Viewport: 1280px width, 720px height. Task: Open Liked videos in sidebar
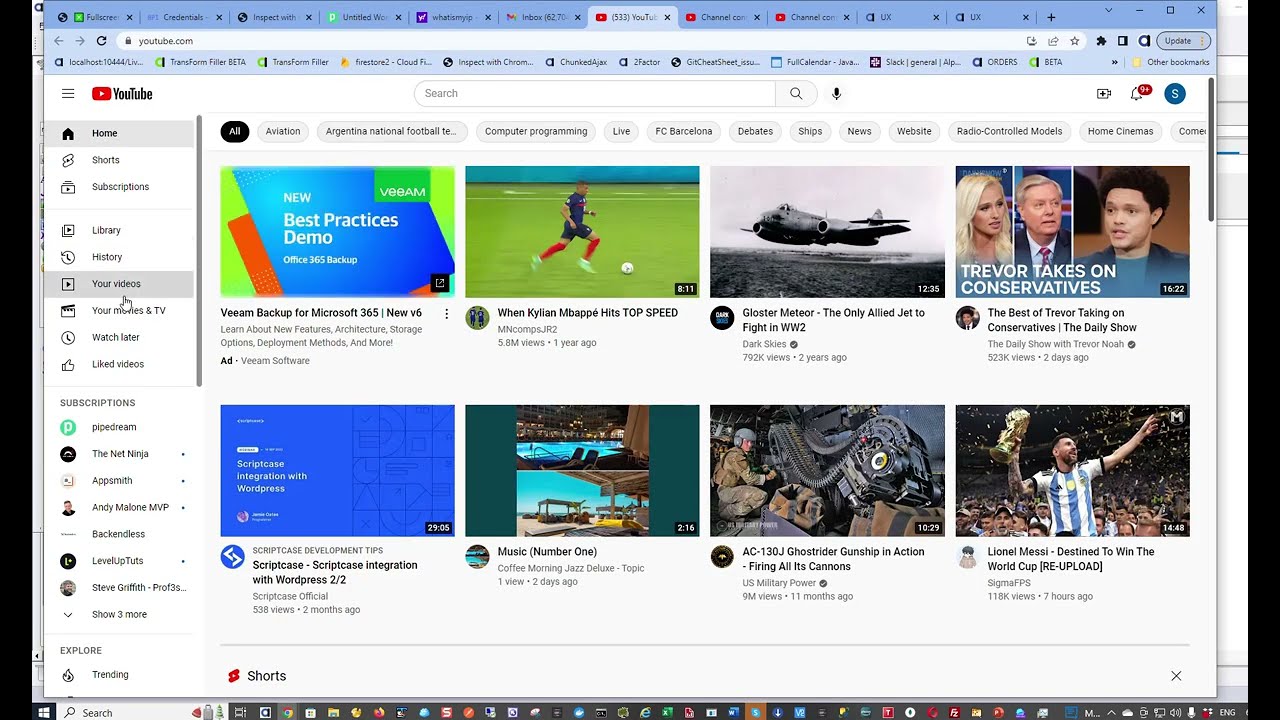point(120,364)
